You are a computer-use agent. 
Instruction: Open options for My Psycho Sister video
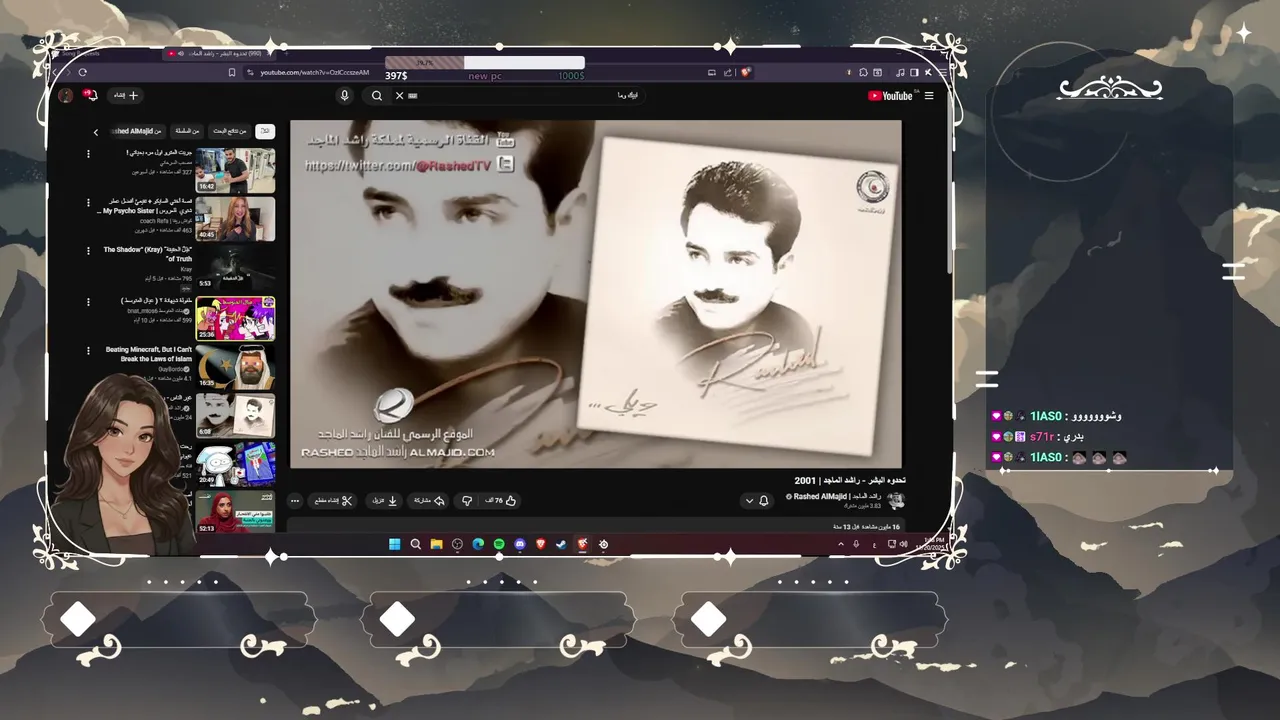88,203
